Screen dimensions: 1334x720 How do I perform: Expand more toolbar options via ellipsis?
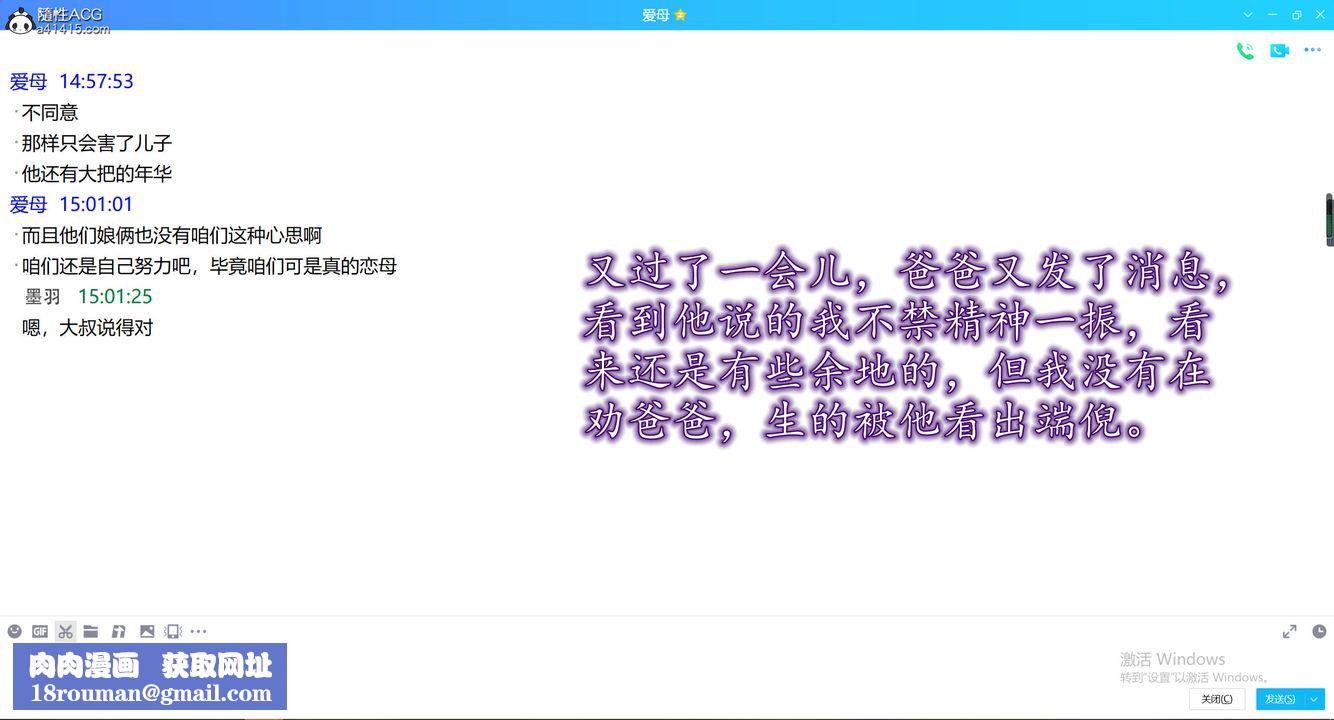(x=199, y=631)
